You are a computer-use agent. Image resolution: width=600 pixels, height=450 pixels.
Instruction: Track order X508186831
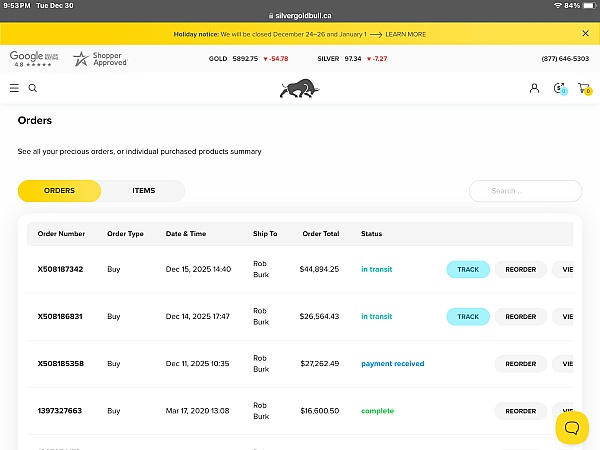coord(468,316)
